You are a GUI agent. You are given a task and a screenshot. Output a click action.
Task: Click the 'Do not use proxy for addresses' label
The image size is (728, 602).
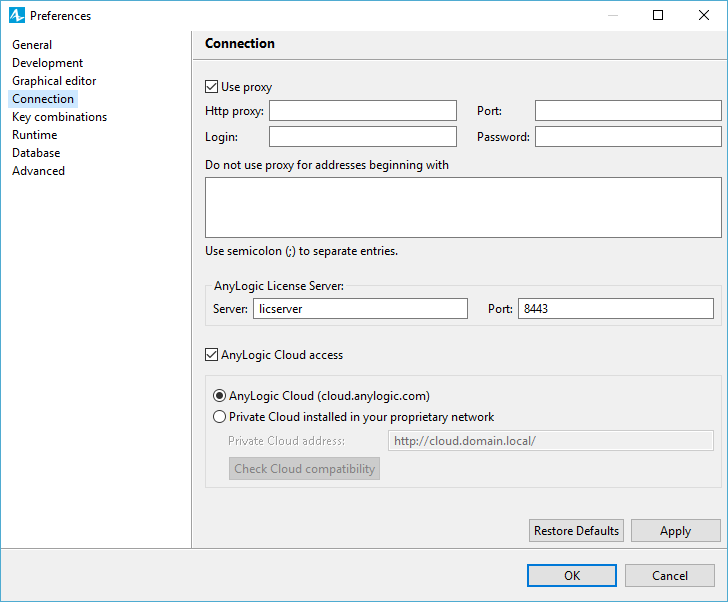327,165
